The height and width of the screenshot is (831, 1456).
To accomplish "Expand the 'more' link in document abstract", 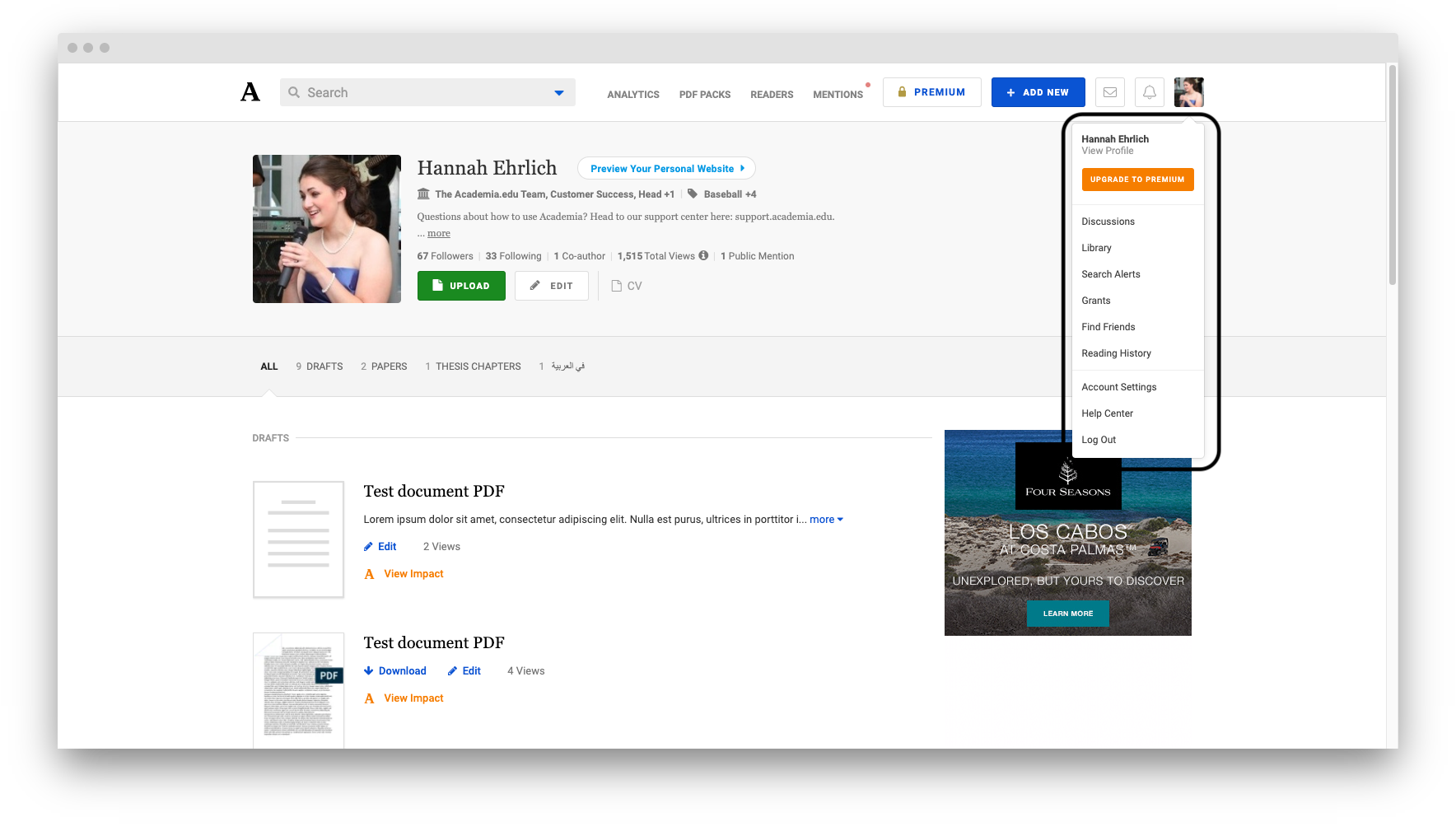I will tap(825, 520).
